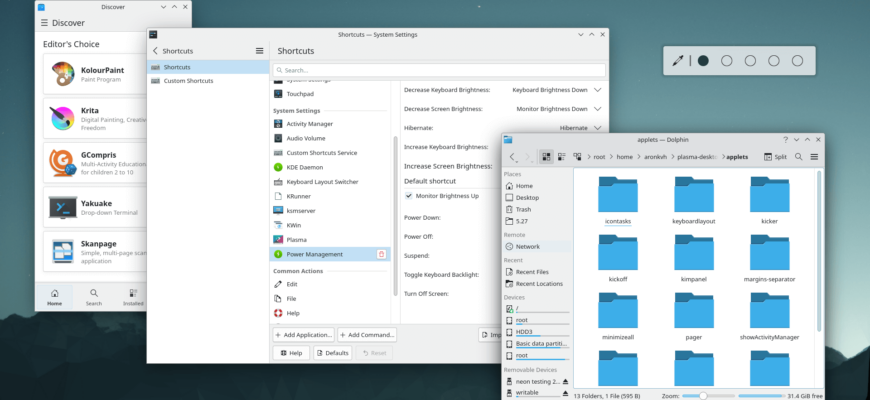
Task: Open search in Dolphin toolbar
Action: 798,157
